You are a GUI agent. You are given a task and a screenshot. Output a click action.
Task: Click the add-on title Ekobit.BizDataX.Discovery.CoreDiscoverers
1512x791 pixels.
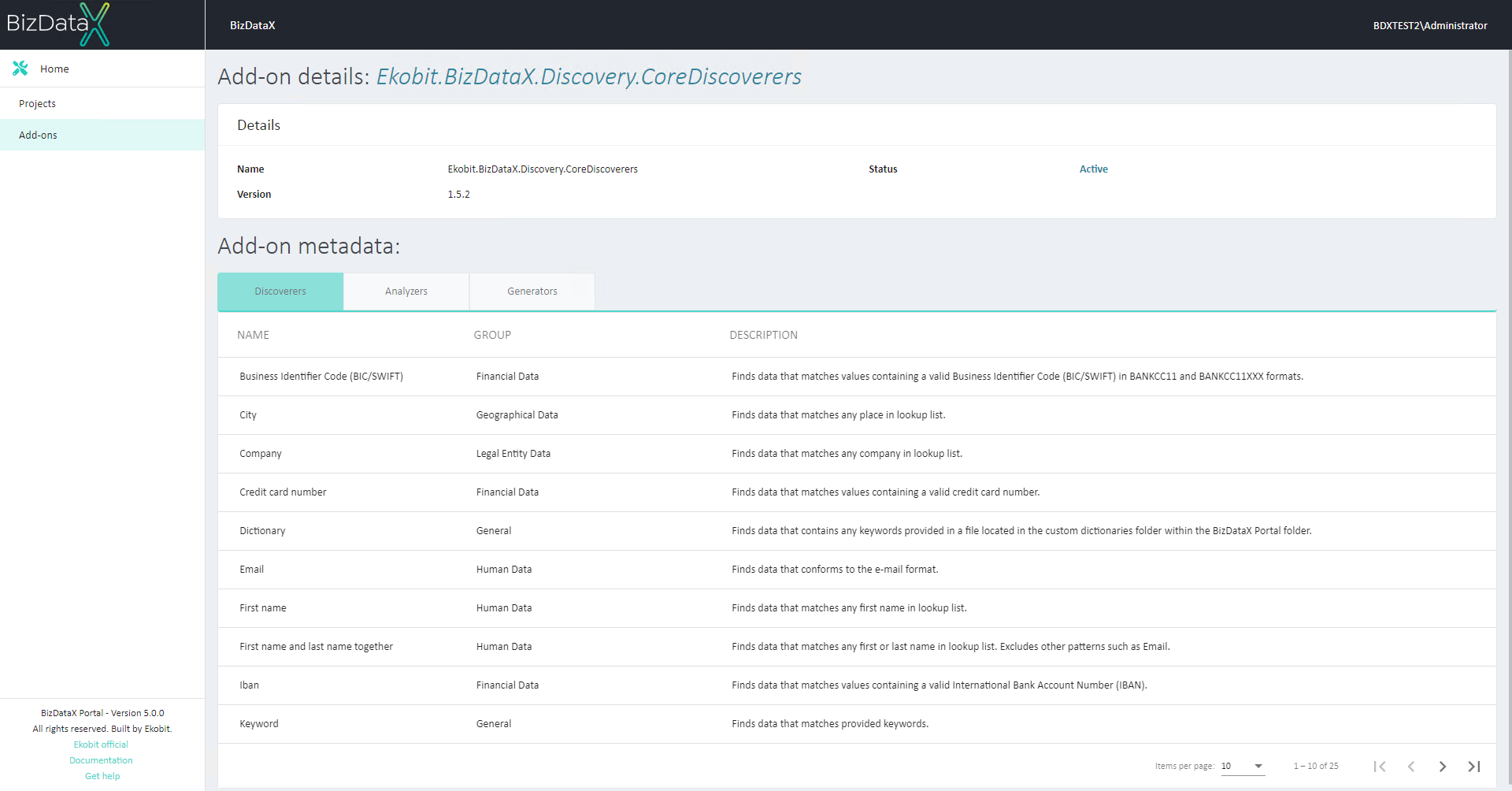point(589,76)
